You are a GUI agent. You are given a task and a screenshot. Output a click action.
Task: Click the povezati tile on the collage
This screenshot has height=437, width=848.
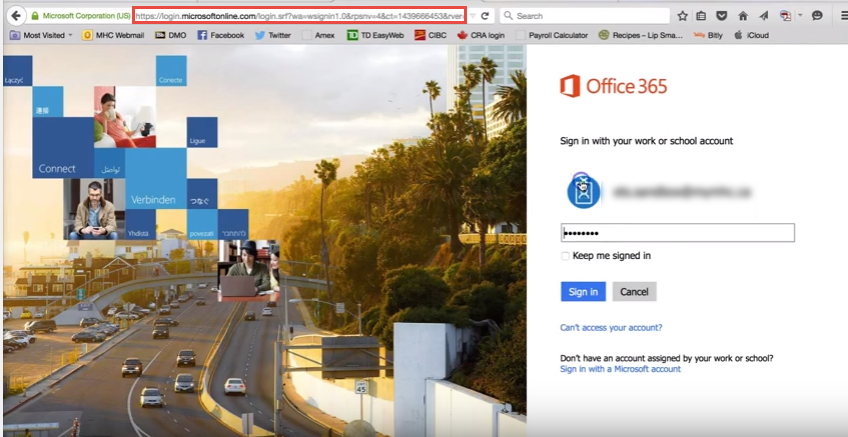(x=202, y=224)
